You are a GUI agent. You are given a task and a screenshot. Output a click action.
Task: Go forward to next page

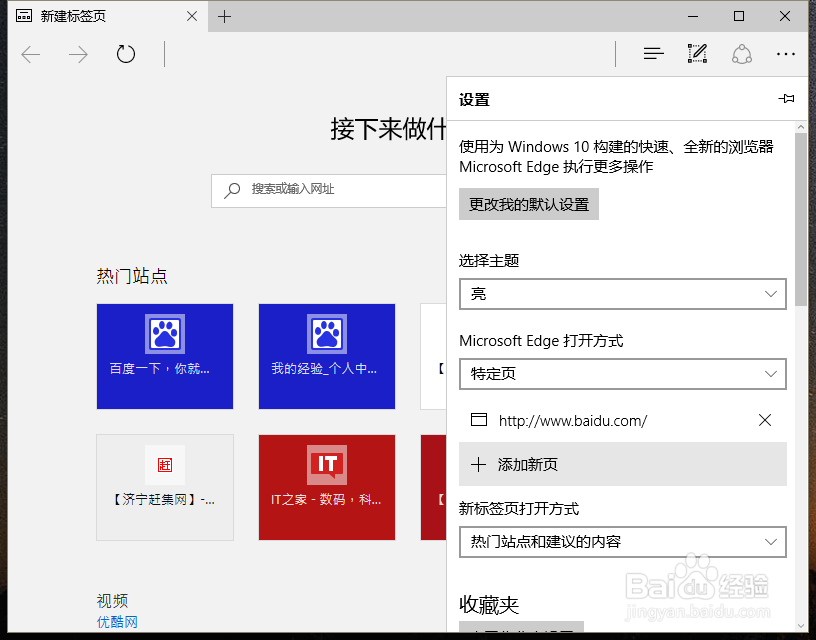click(78, 54)
